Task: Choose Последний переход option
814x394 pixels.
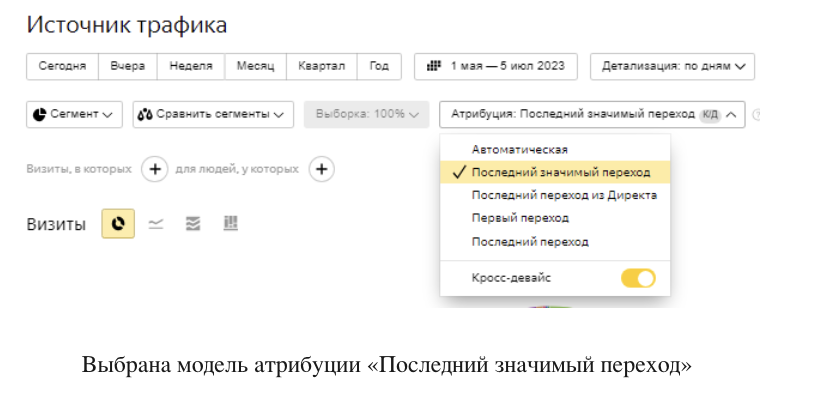Action: tap(555, 242)
